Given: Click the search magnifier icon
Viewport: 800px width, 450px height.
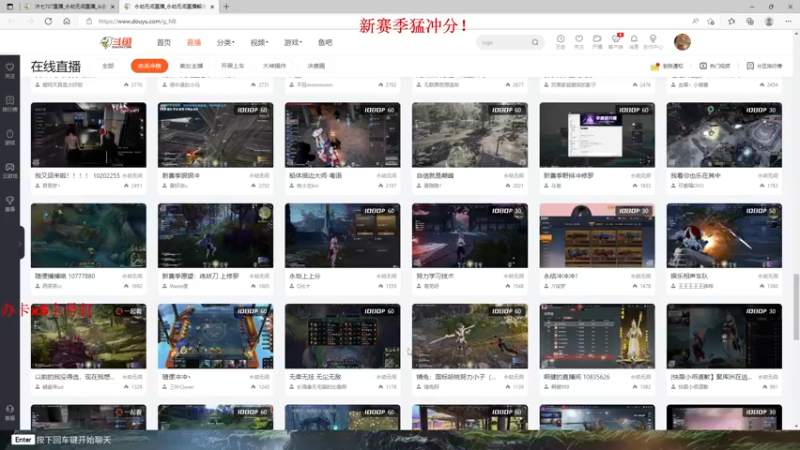Looking at the screenshot, I should 535,42.
